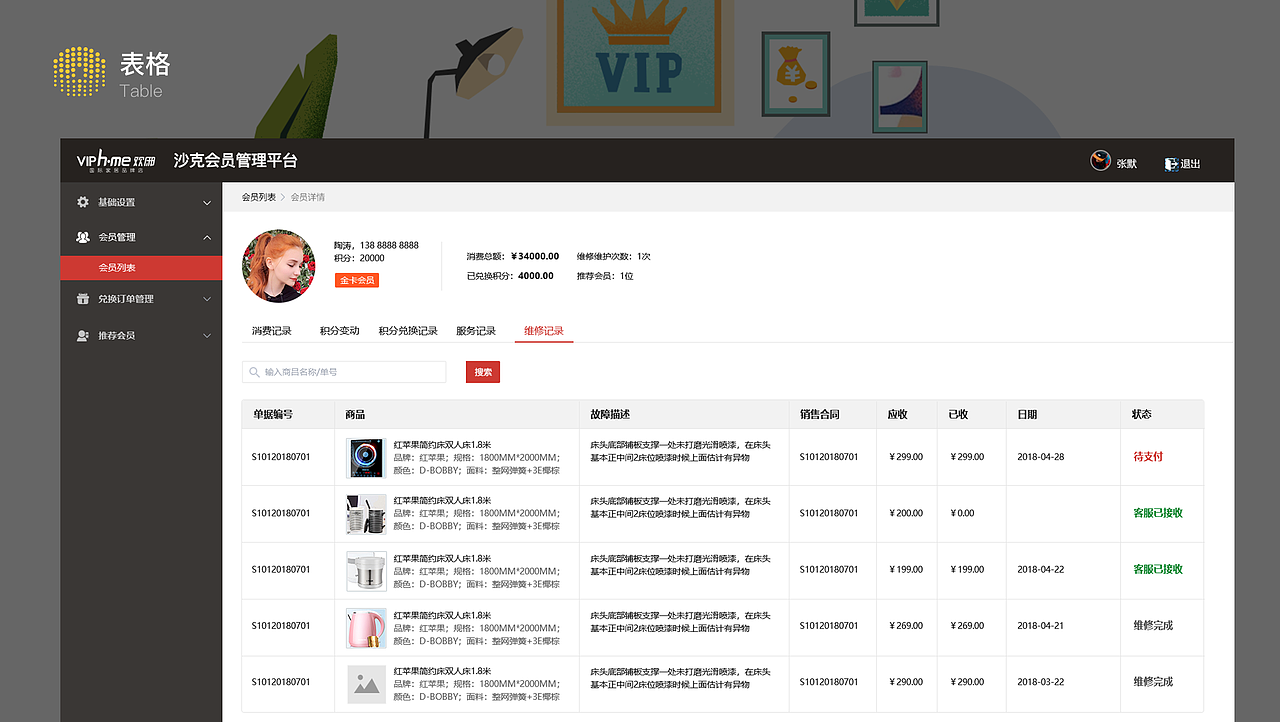The width and height of the screenshot is (1280, 722).
Task: Open the 基础设置 sidebar menu
Action: coord(141,202)
